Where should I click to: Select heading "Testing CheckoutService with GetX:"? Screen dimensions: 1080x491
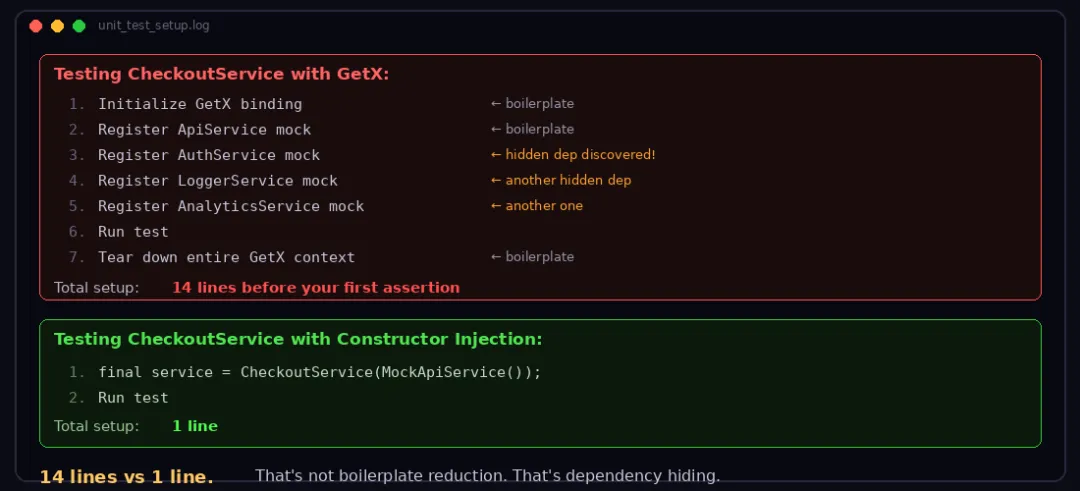(x=222, y=74)
